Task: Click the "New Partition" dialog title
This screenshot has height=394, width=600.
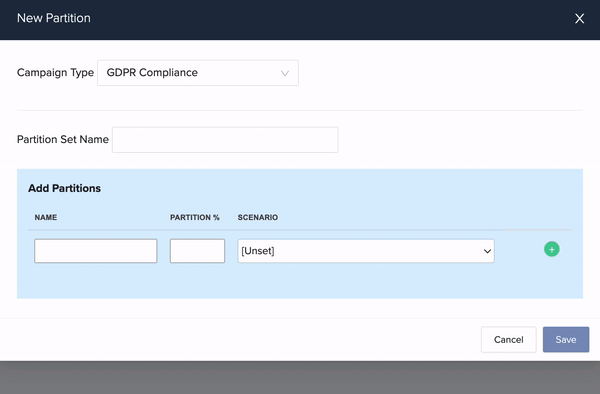Action: click(x=54, y=18)
